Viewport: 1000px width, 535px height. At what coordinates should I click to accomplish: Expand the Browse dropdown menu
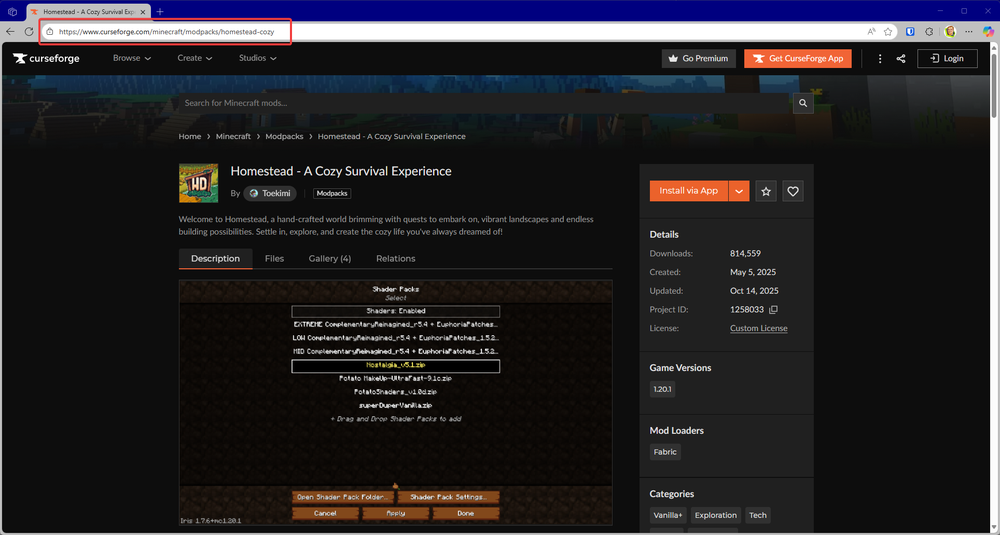pos(132,58)
